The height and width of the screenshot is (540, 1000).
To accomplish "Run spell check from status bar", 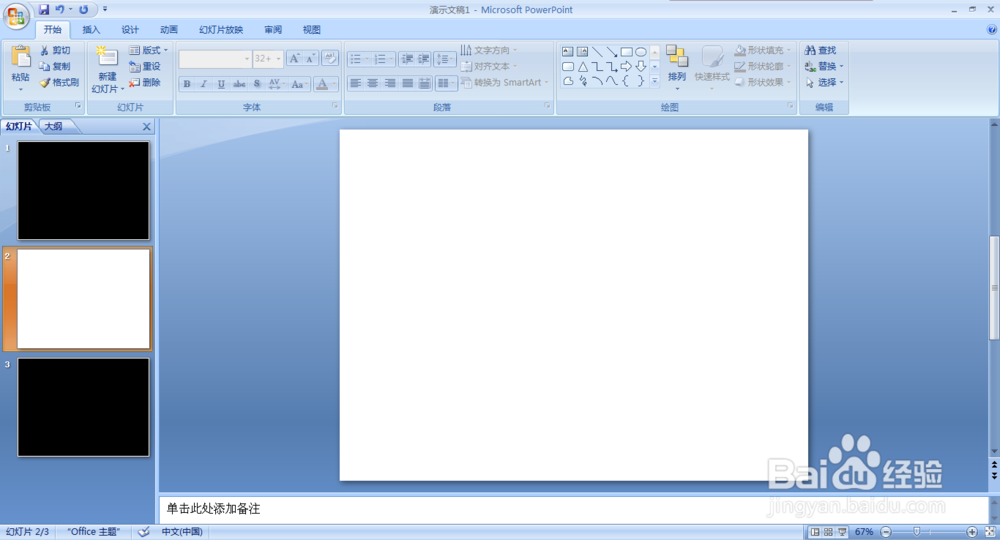I will point(144,532).
